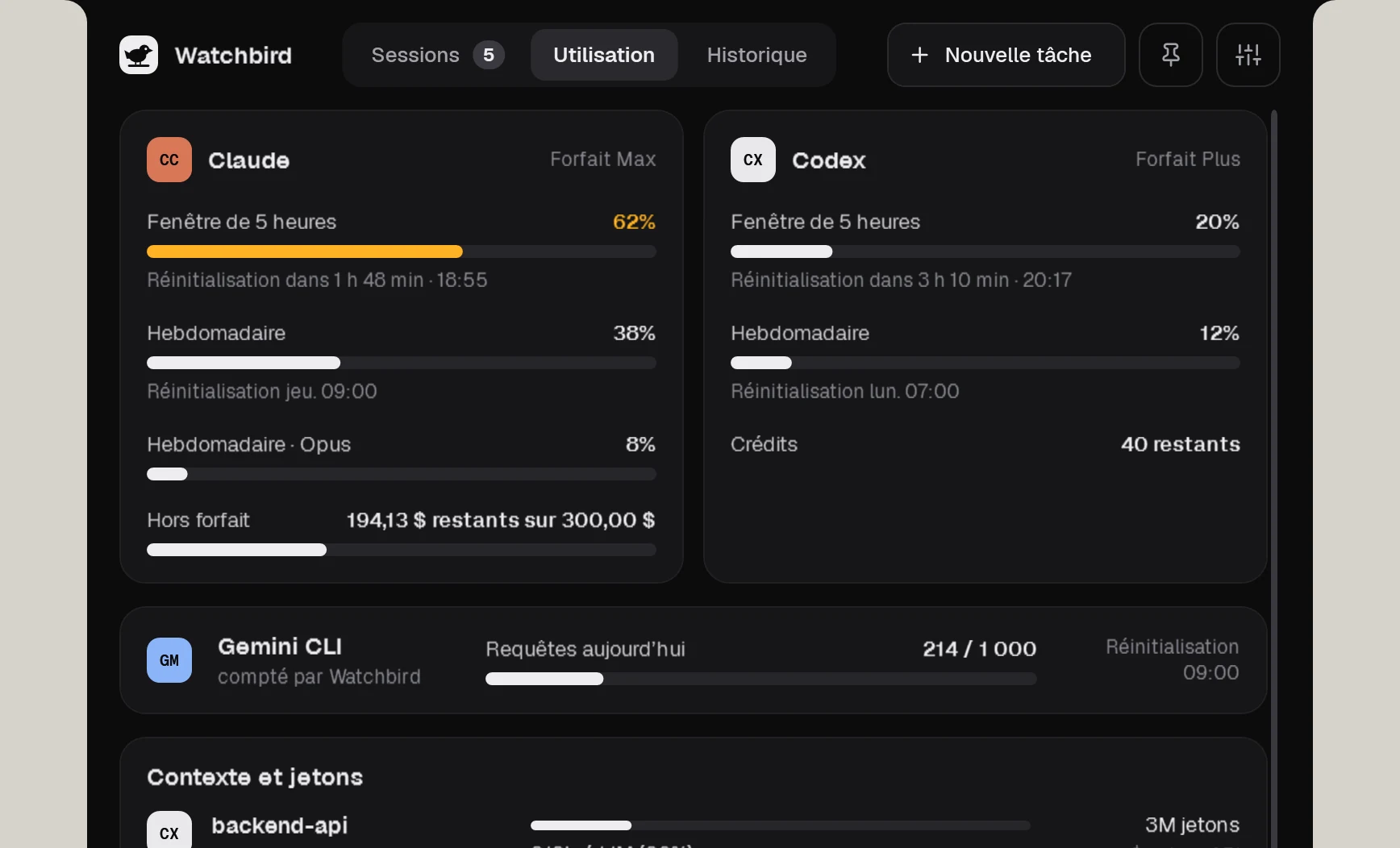Click the backend-api row name

pos(280,825)
